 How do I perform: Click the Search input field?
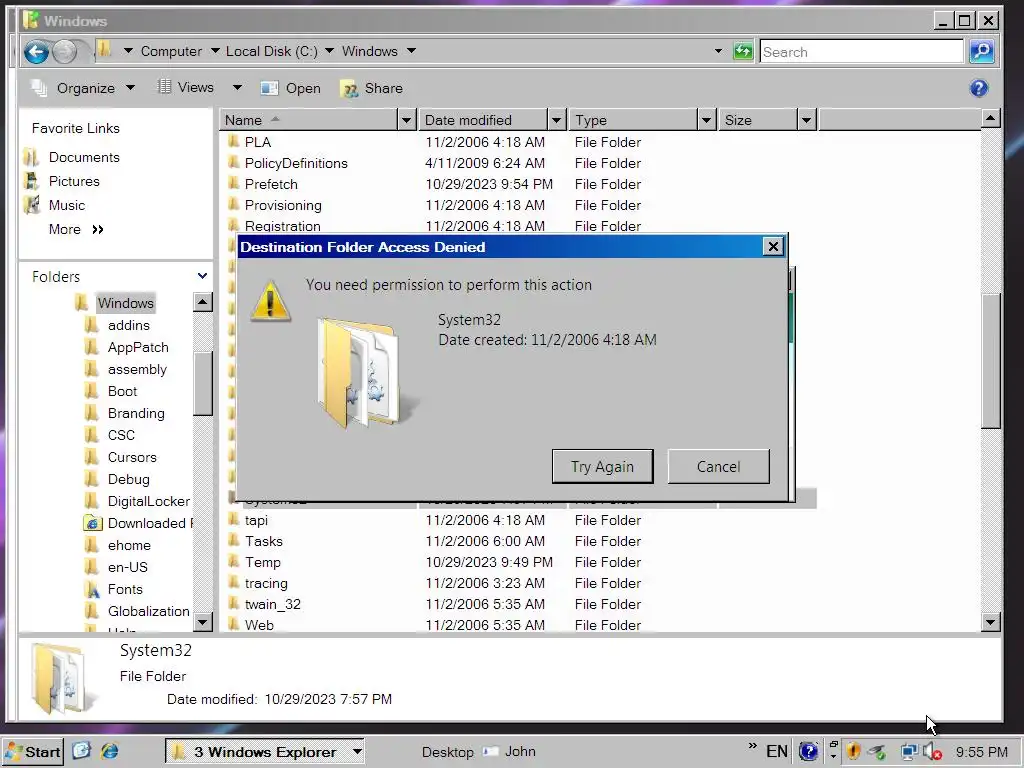[861, 52]
